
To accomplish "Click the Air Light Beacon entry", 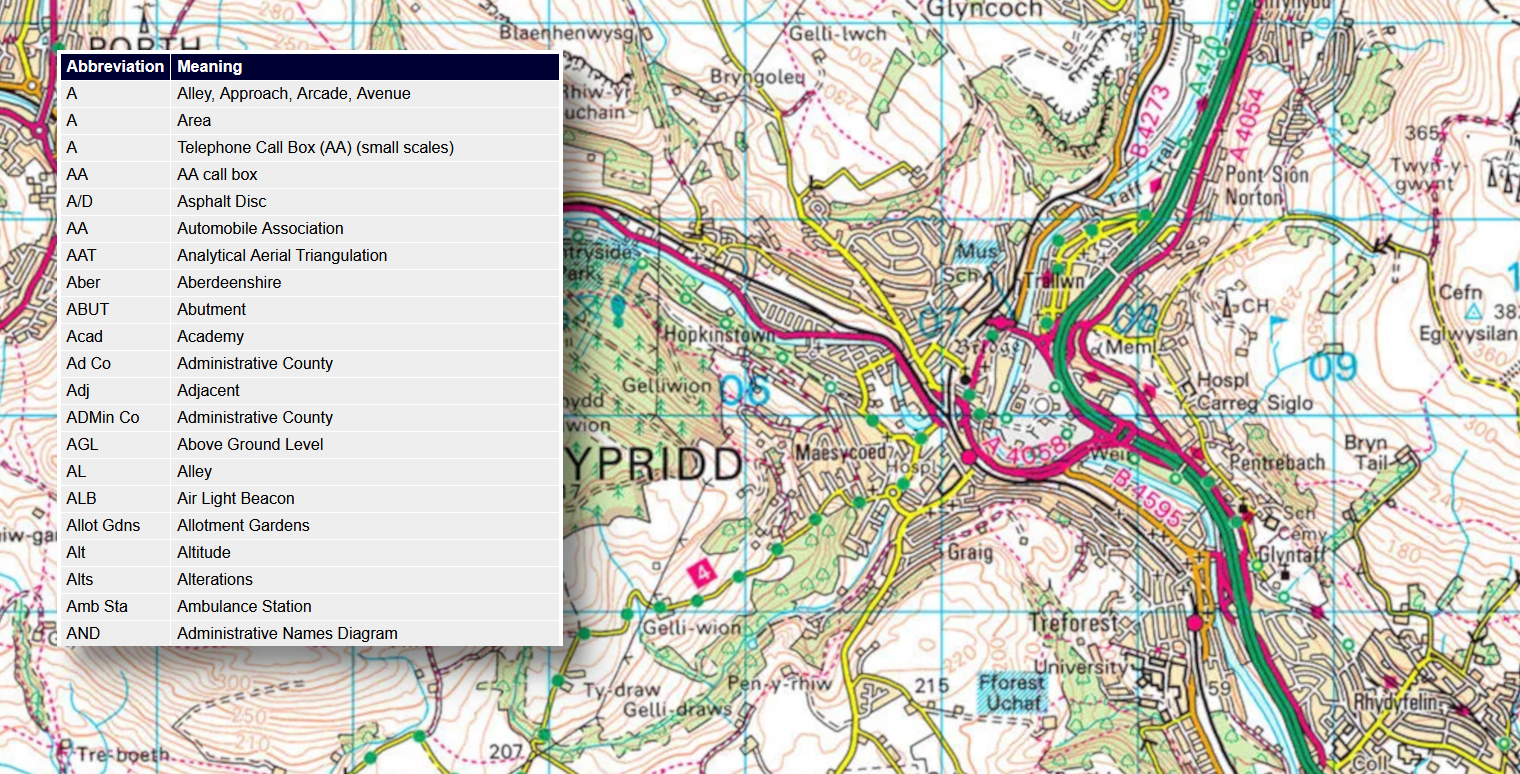I will click(x=235, y=498).
